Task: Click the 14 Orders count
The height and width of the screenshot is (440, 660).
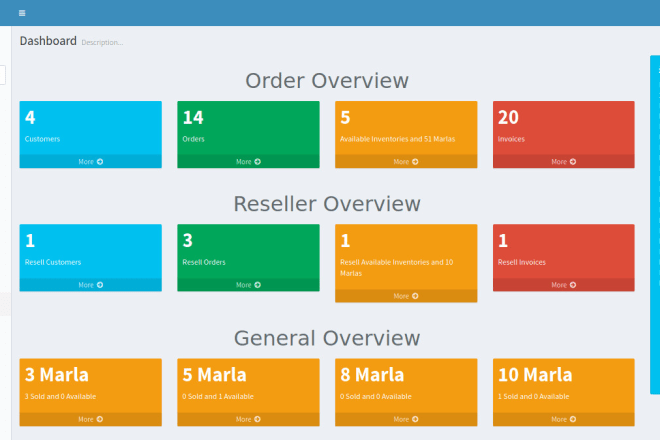Action: [x=193, y=117]
